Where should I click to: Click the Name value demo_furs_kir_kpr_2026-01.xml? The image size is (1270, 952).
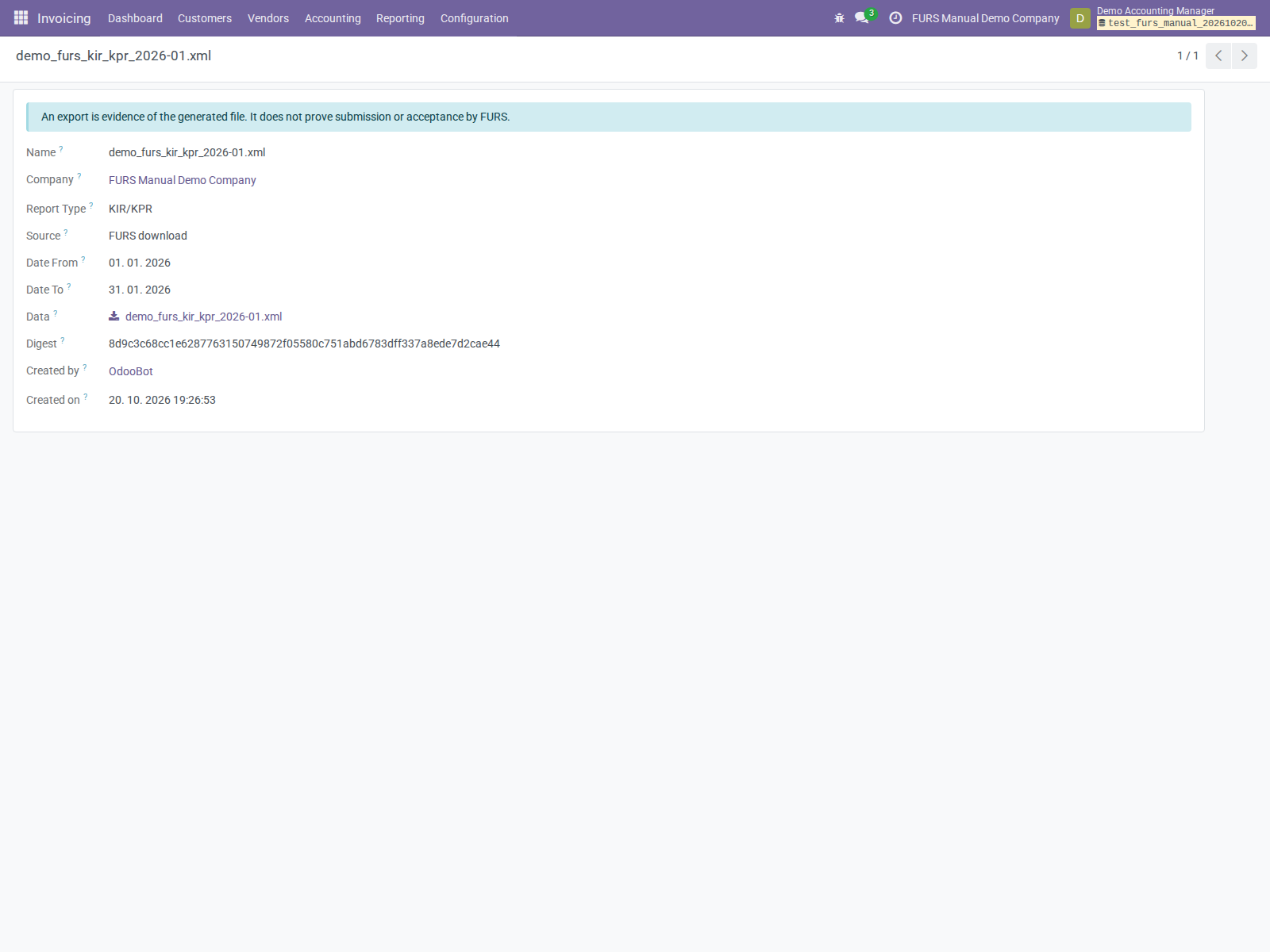tap(187, 152)
